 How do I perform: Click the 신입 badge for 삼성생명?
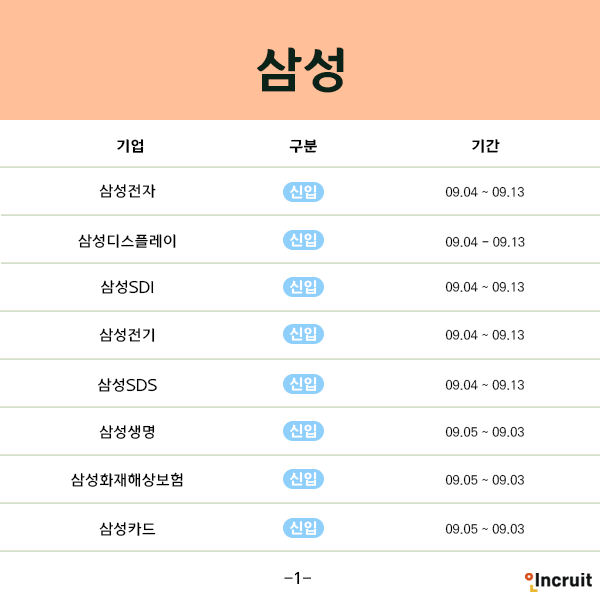[303, 431]
